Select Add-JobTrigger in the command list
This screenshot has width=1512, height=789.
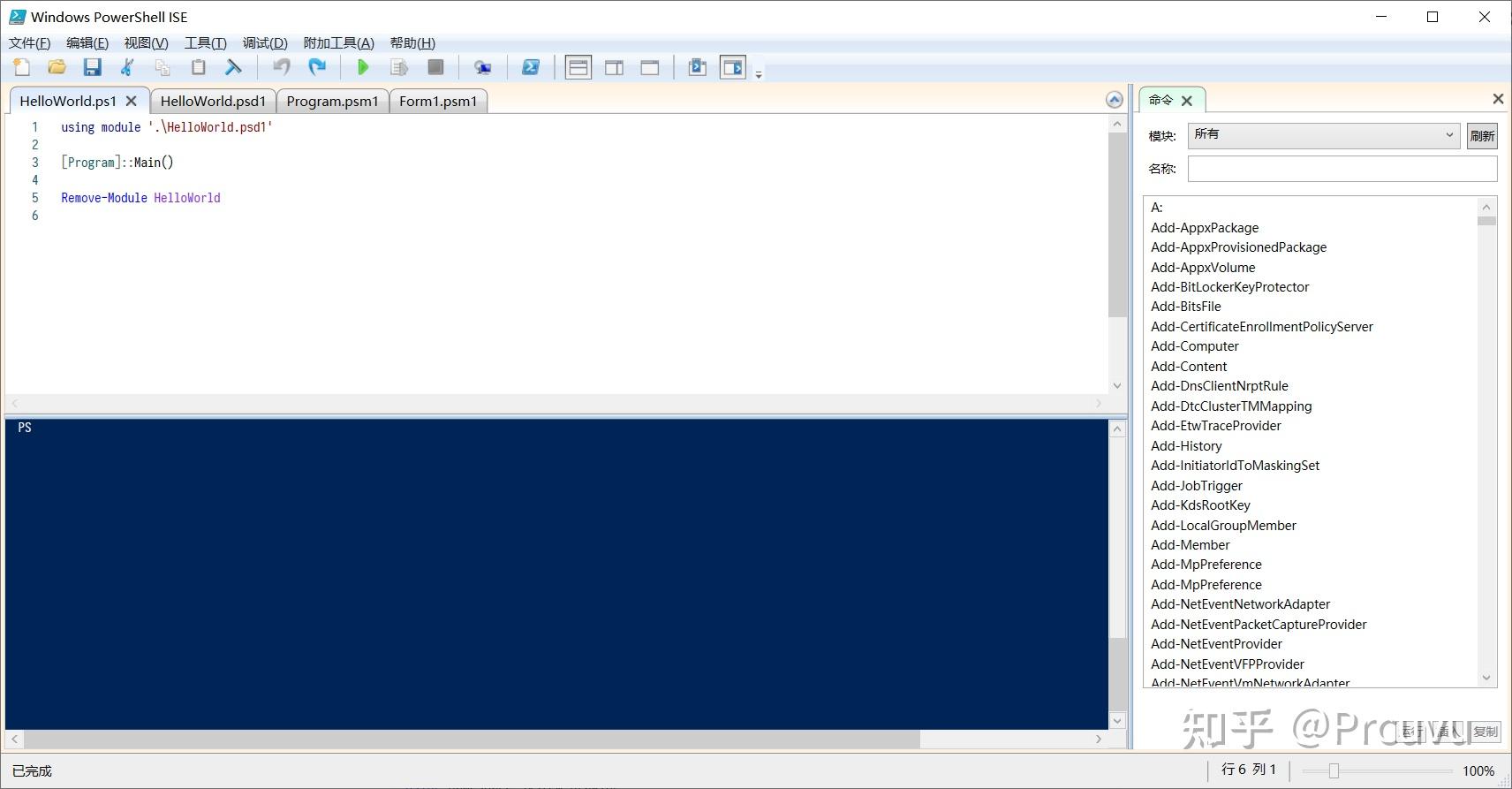tap(1197, 486)
